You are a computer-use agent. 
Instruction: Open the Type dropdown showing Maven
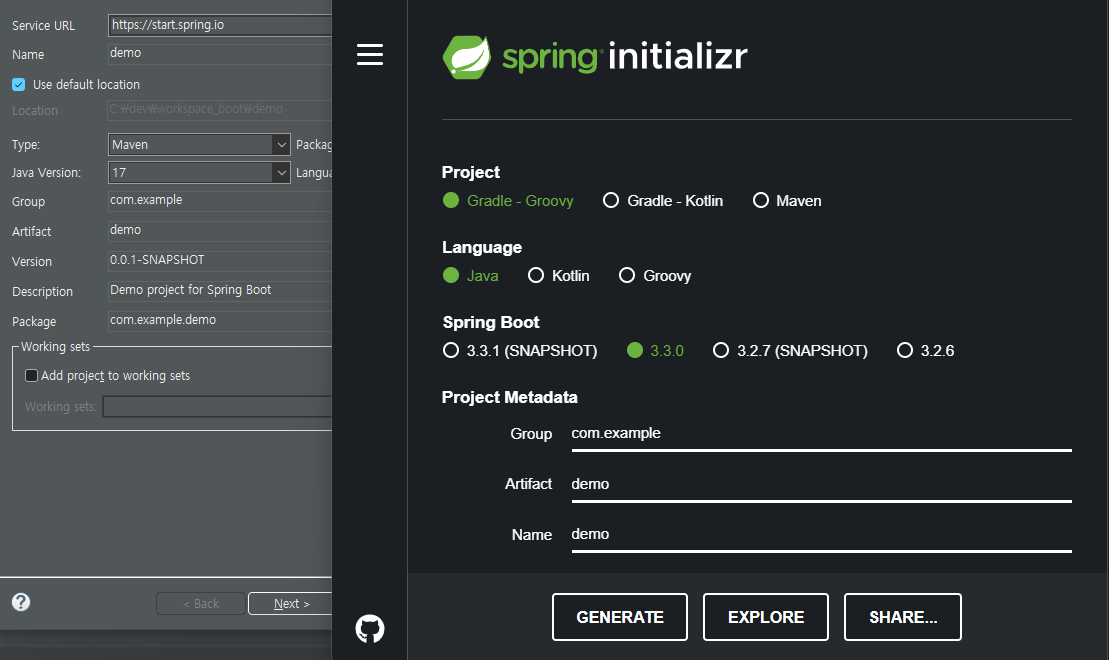[x=199, y=145]
